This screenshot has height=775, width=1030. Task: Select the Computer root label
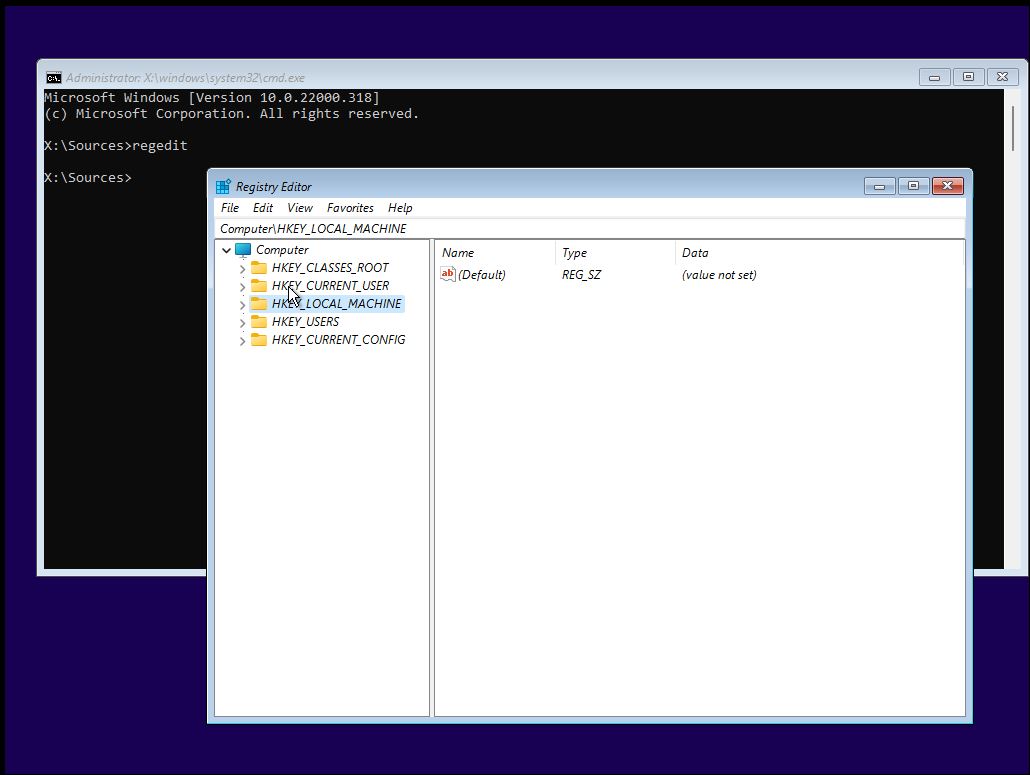[282, 250]
